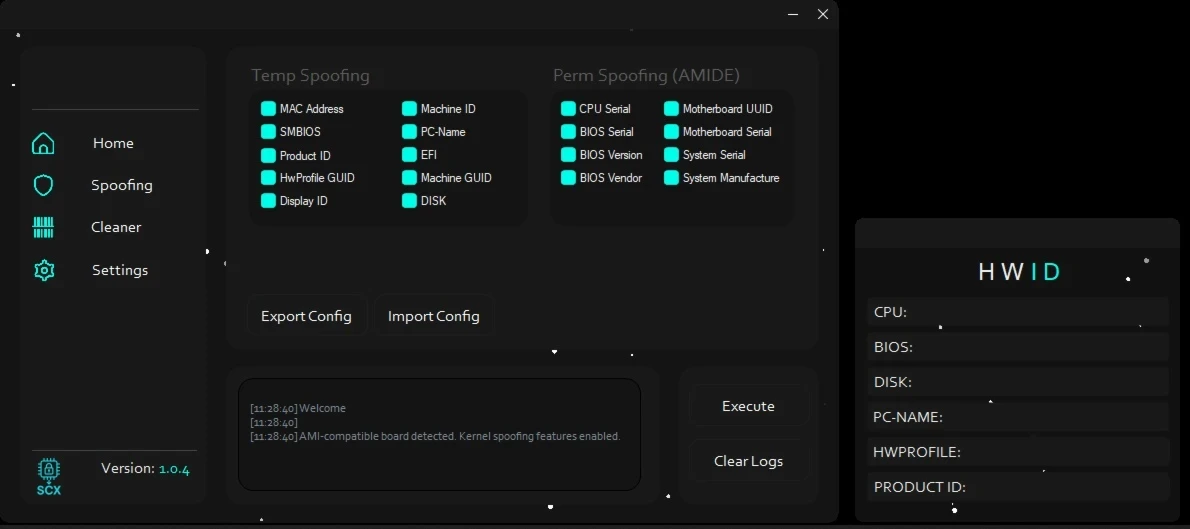Enable the BIOS Vendor checkbox

pos(568,178)
